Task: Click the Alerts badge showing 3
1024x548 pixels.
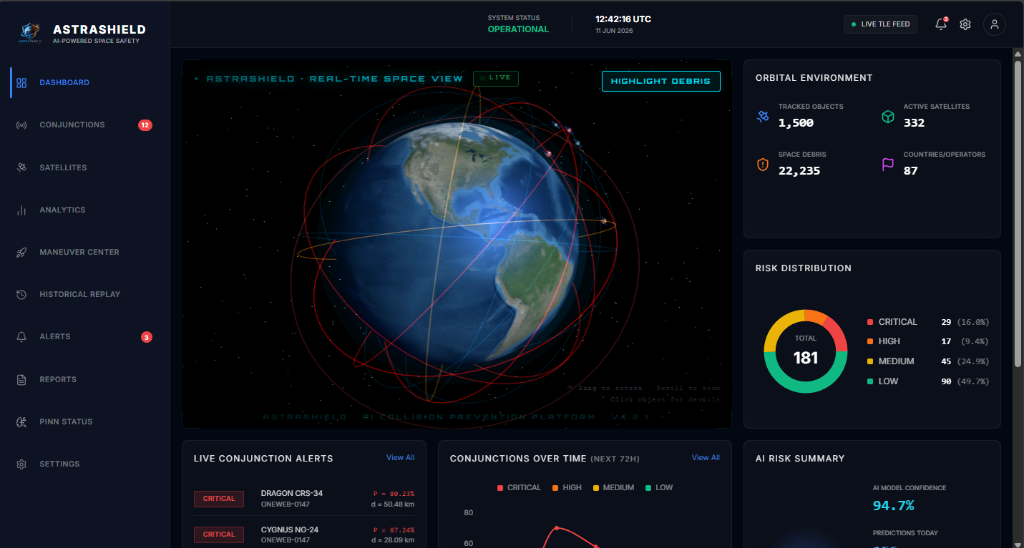Action: tap(146, 337)
